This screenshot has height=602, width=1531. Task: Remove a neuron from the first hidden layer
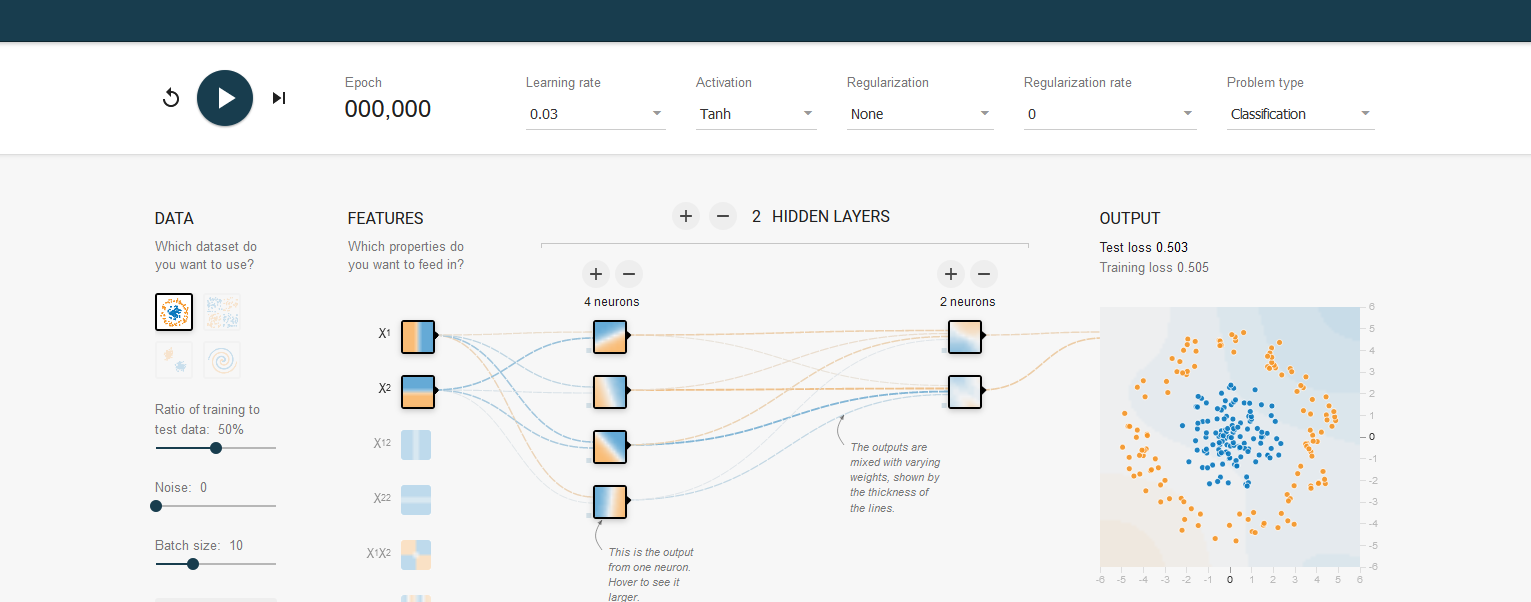628,274
